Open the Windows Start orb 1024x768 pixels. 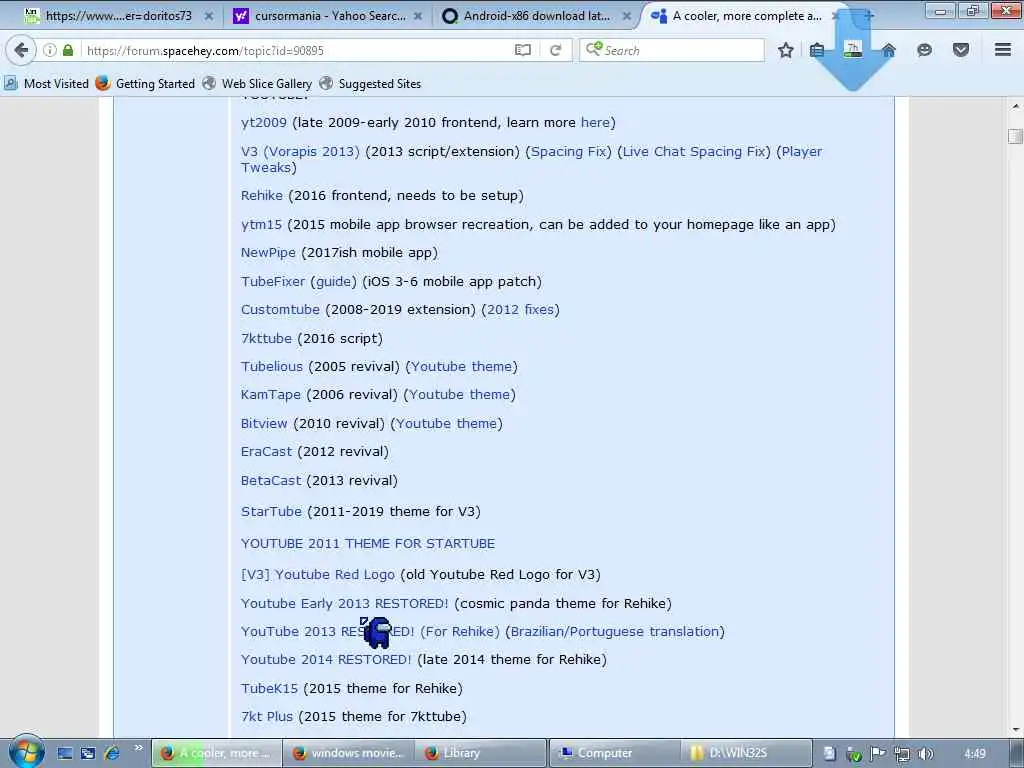(x=26, y=752)
